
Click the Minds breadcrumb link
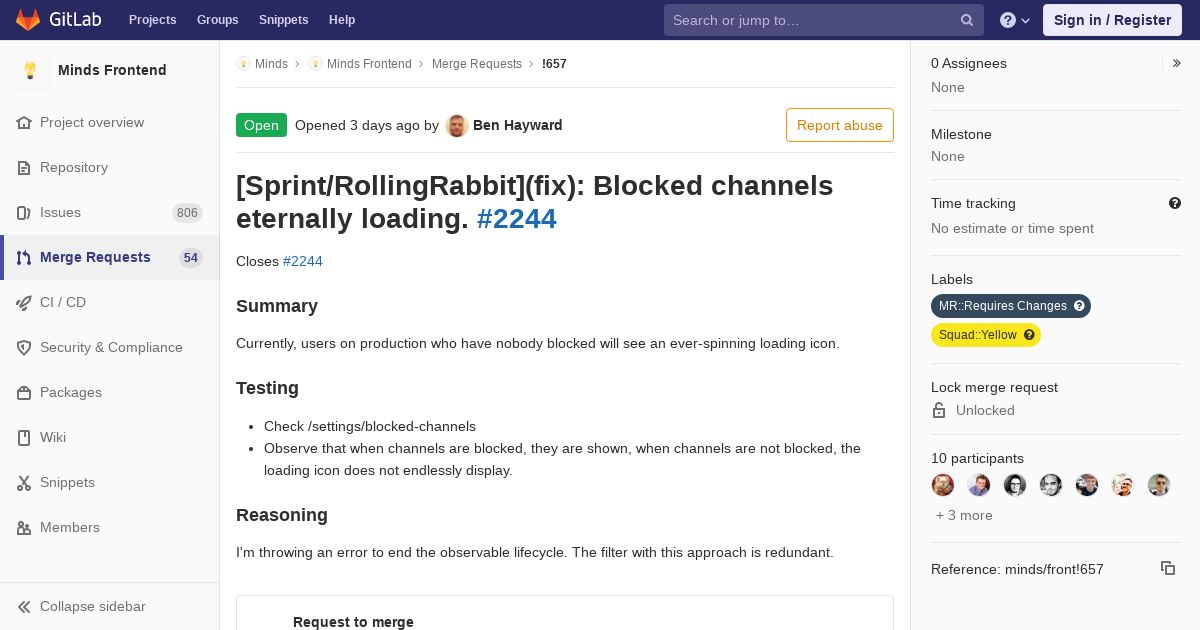tap(271, 63)
